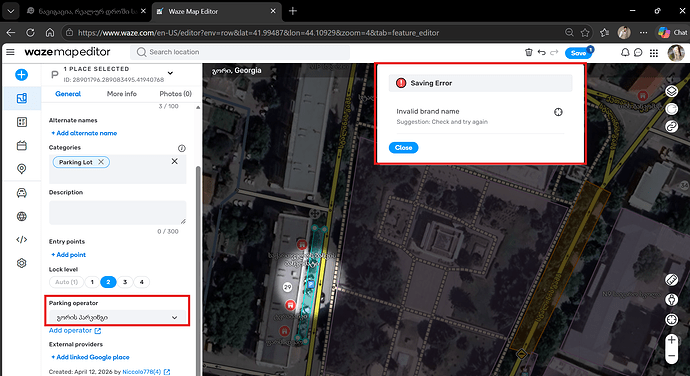The width and height of the screenshot is (690, 376).
Task: Click the ruler measure tool icon
Action: click(672, 280)
